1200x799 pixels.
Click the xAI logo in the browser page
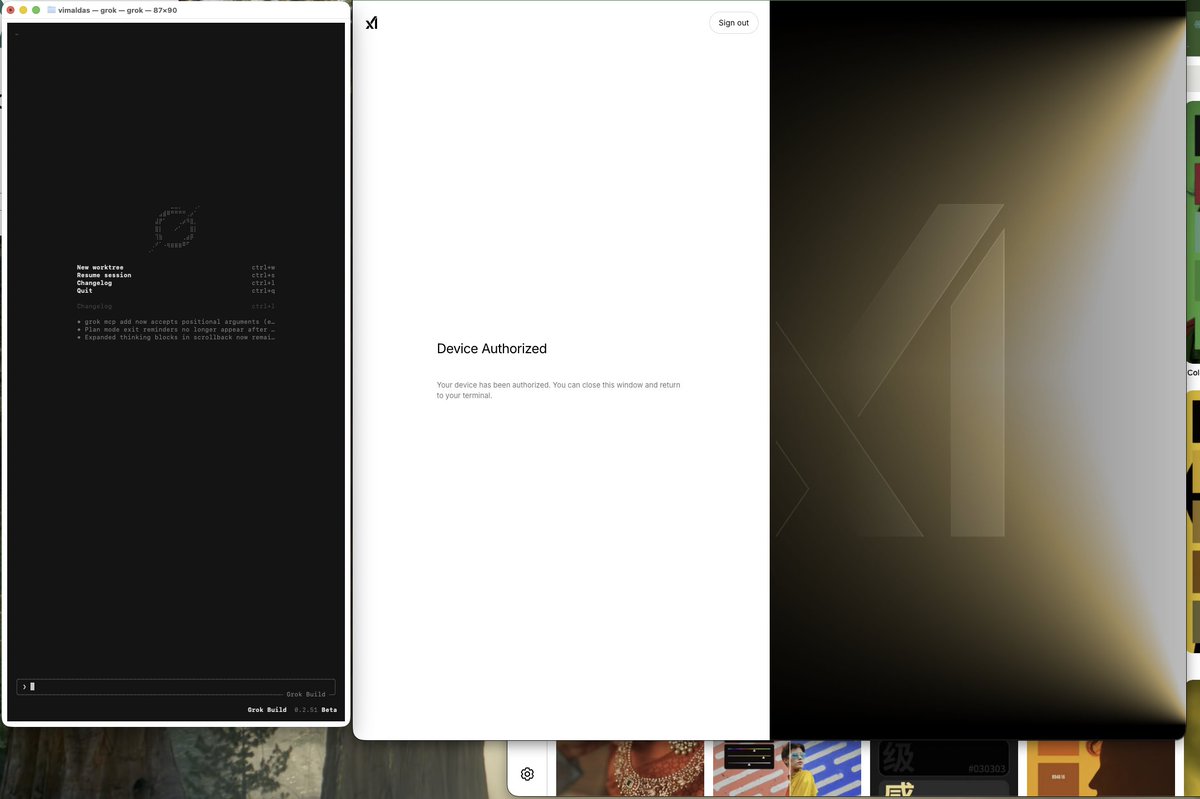[x=371, y=23]
